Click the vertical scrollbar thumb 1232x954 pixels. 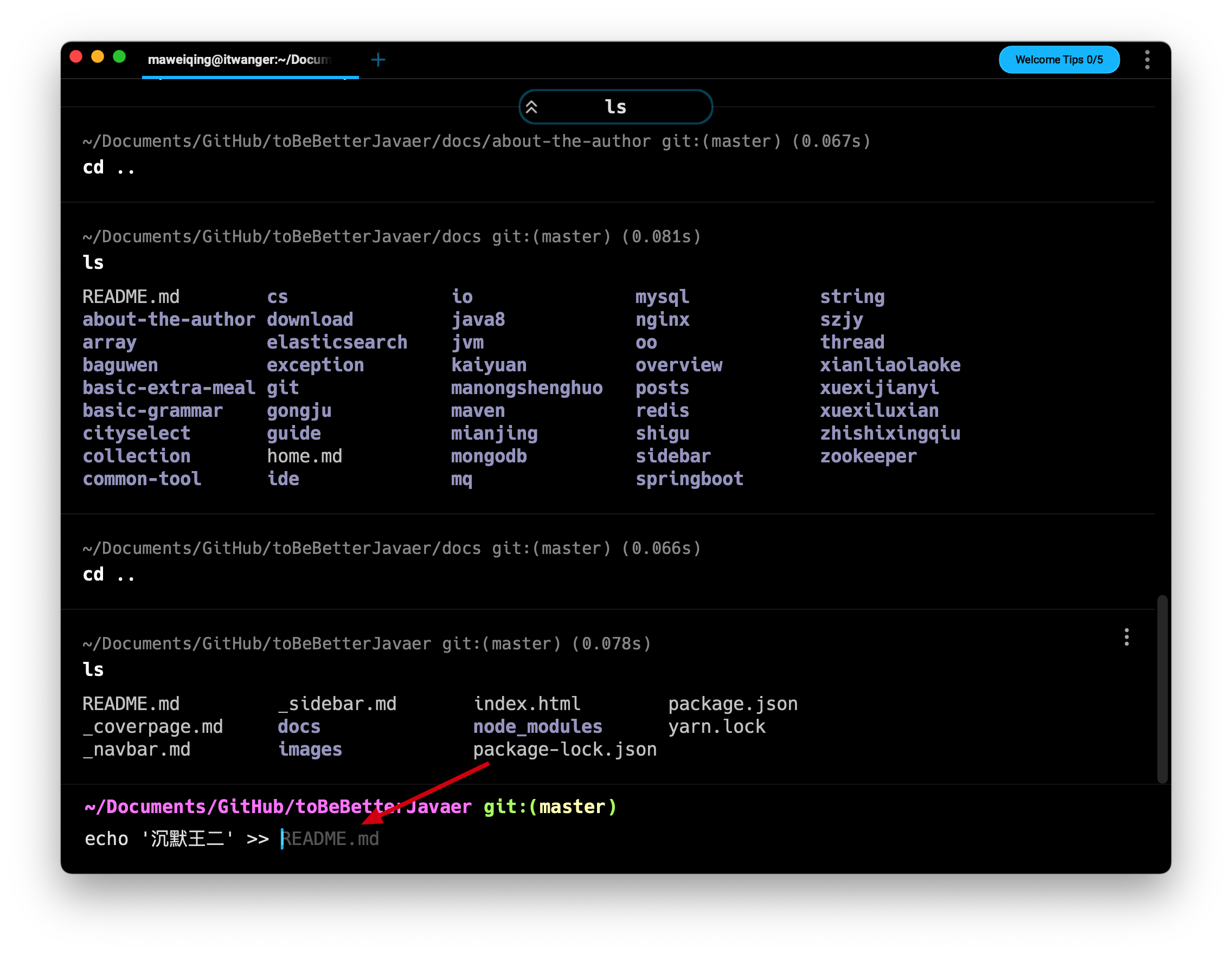(x=1162, y=688)
